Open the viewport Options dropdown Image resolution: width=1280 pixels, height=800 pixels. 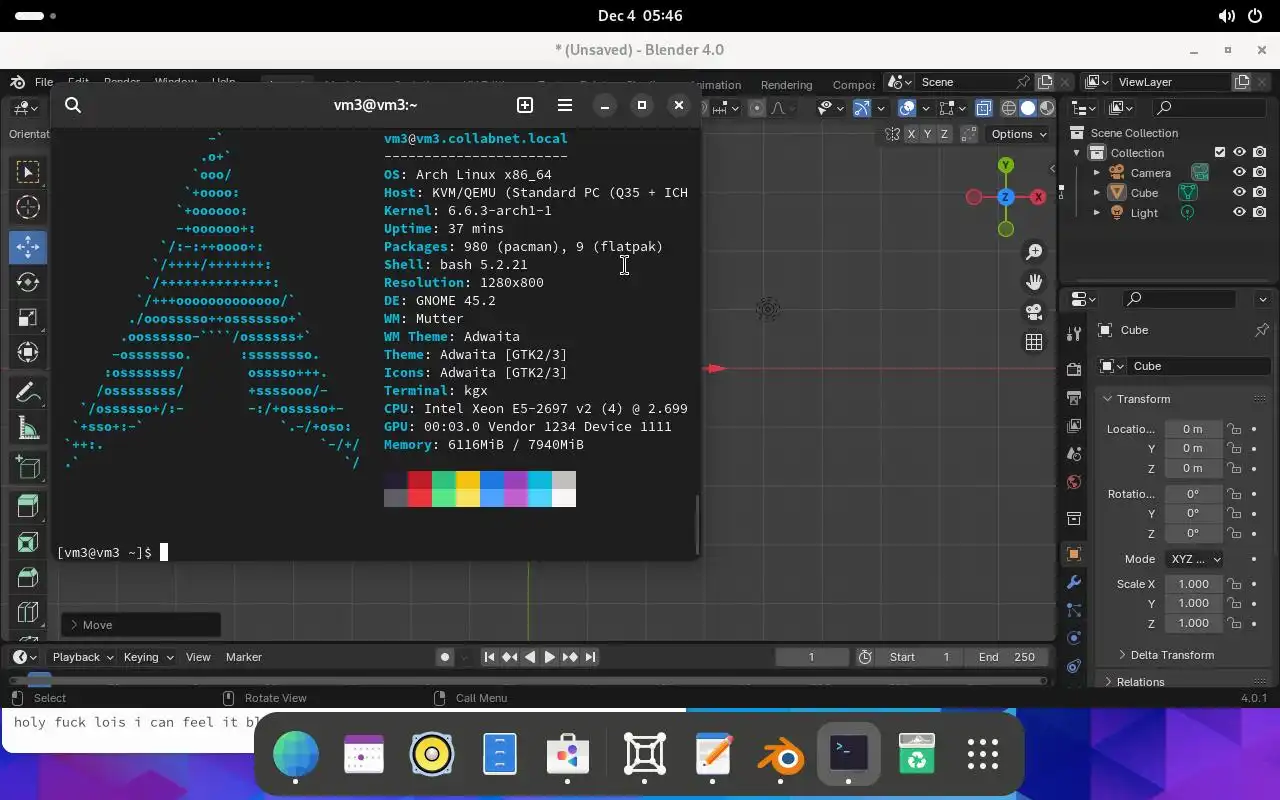pyautogui.click(x=1019, y=134)
